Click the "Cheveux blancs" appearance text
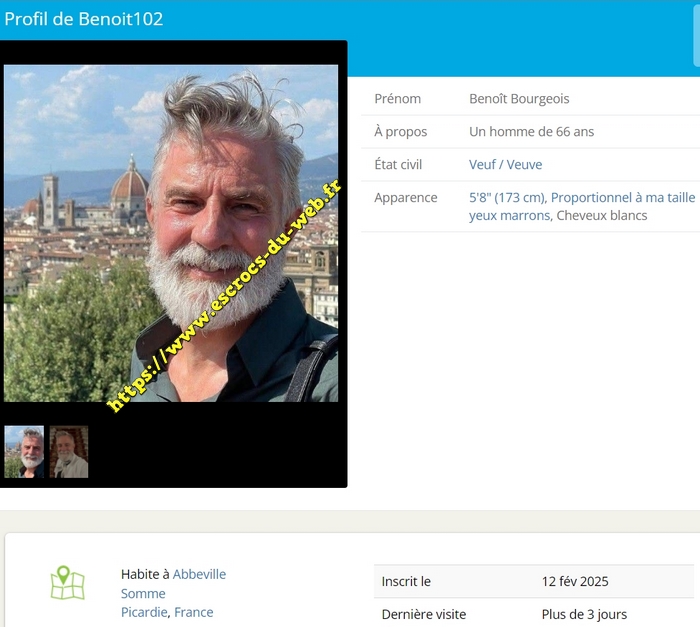Viewport: 700px width, 627px height. coord(602,215)
